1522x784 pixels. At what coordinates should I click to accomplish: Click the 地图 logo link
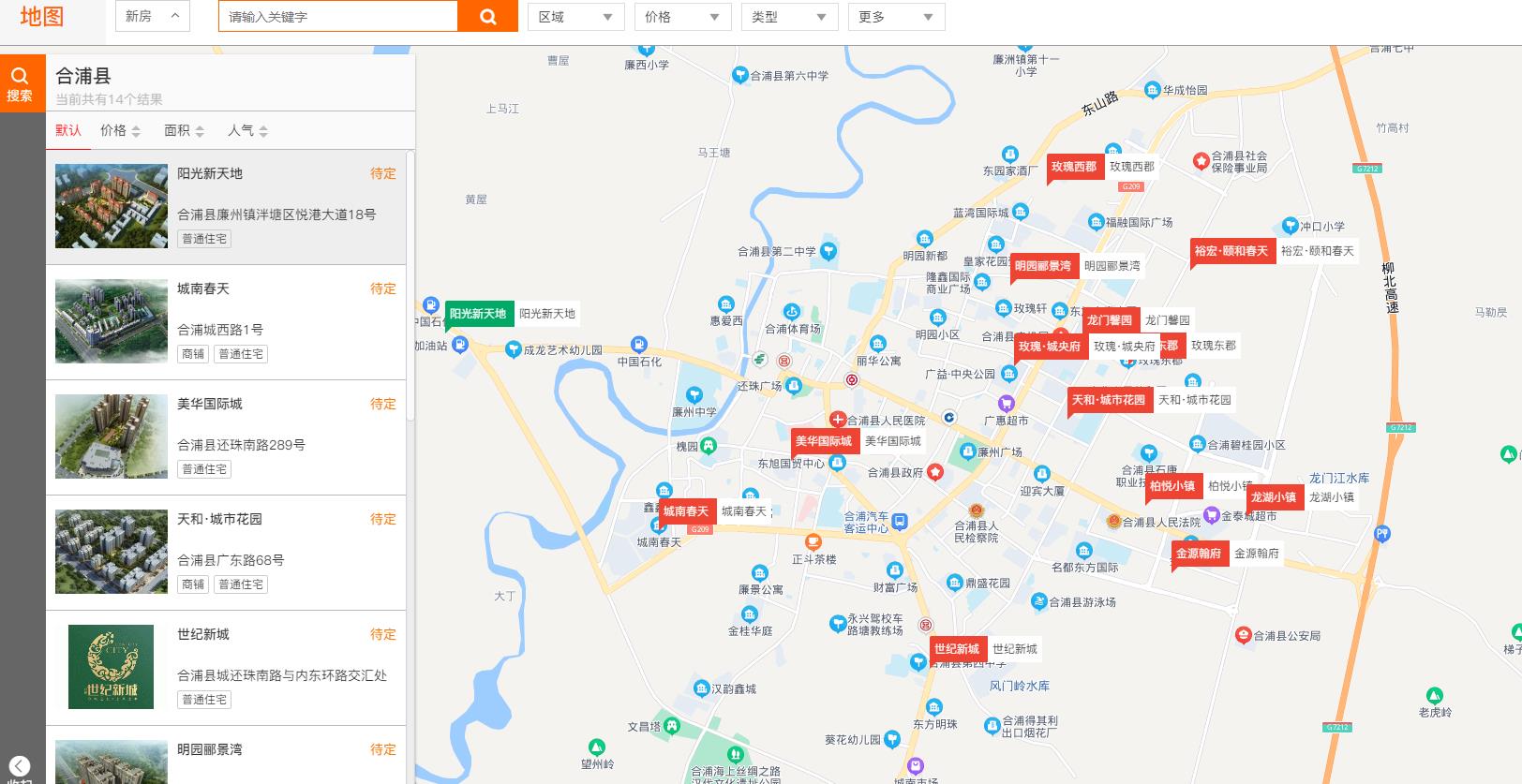coord(41,16)
